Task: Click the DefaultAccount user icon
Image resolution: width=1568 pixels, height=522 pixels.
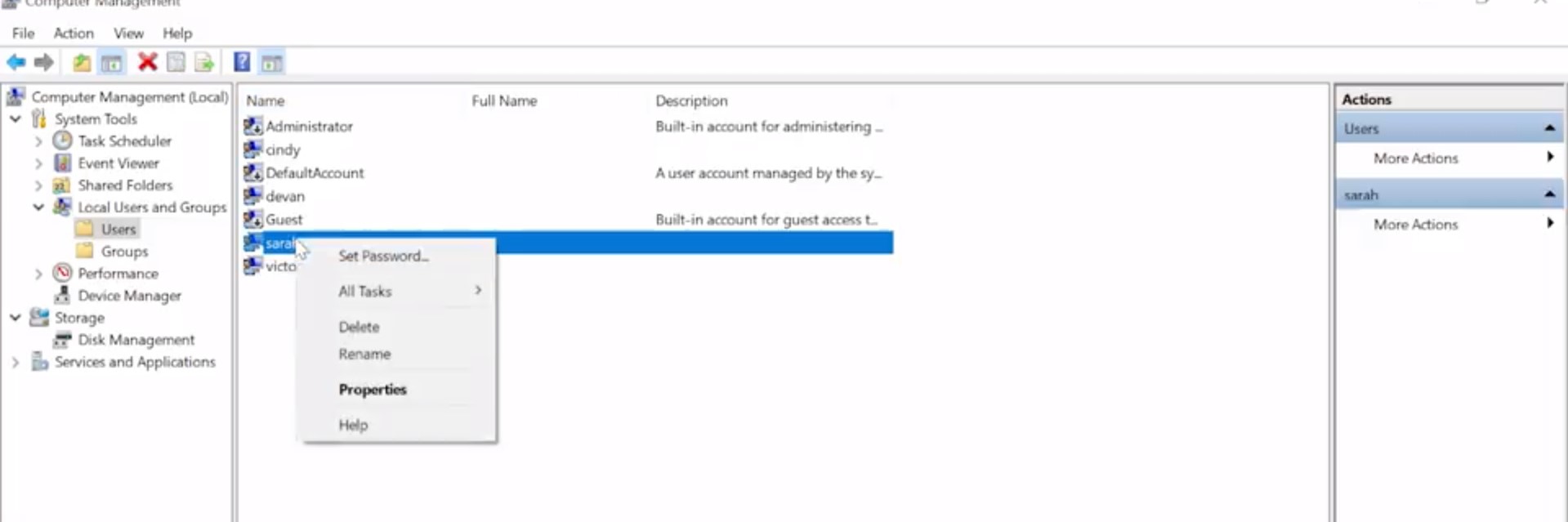Action: click(253, 172)
